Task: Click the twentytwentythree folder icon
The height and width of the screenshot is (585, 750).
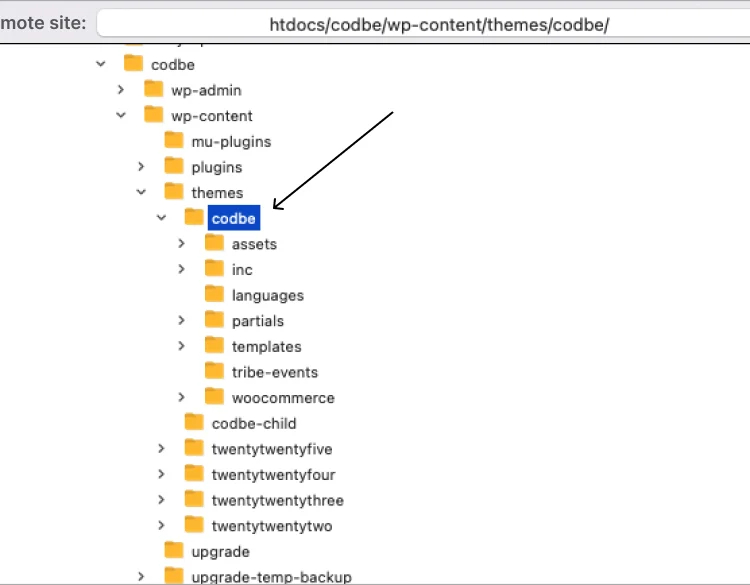Action: pos(194,498)
